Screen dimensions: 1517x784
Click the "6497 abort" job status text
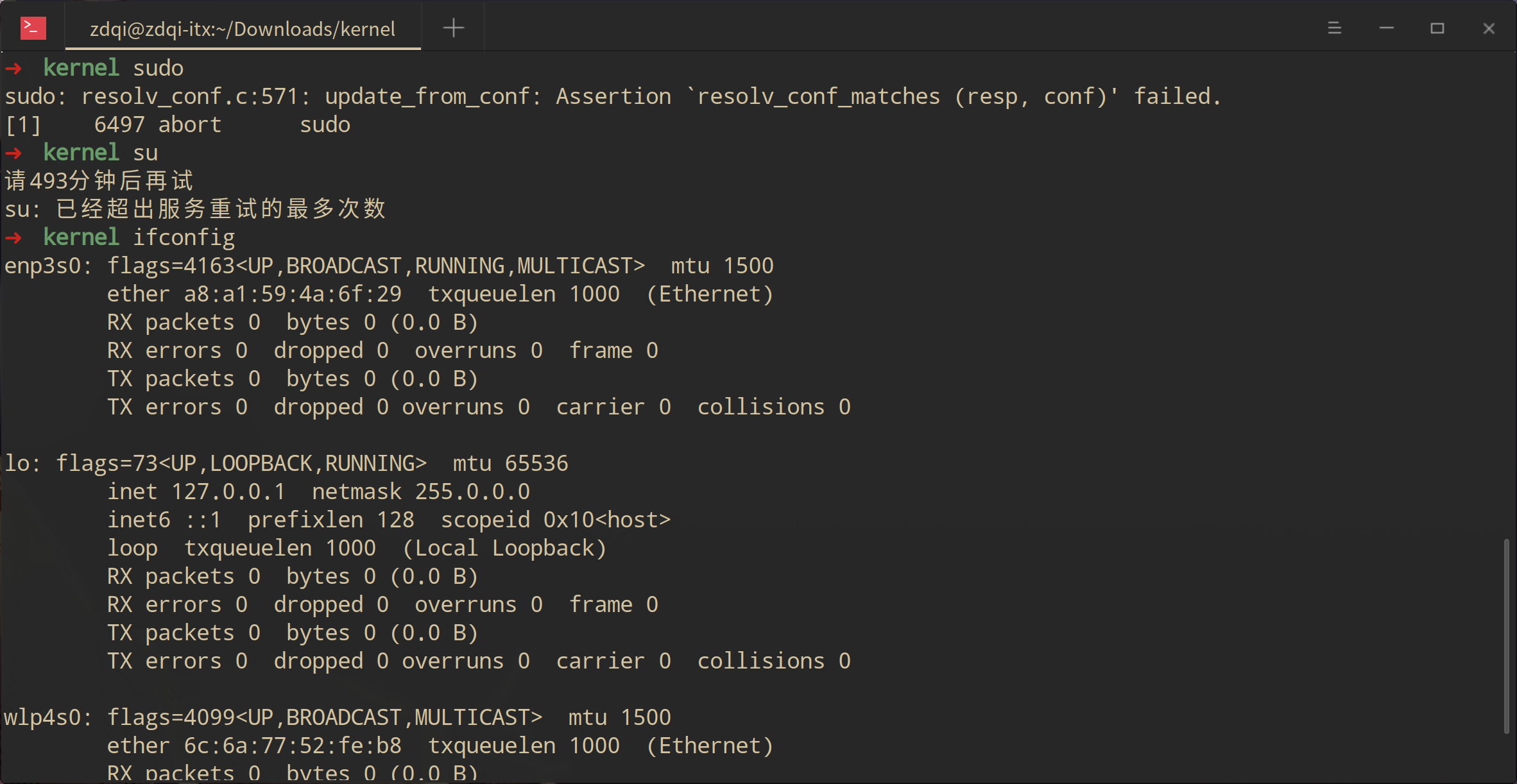click(x=157, y=124)
